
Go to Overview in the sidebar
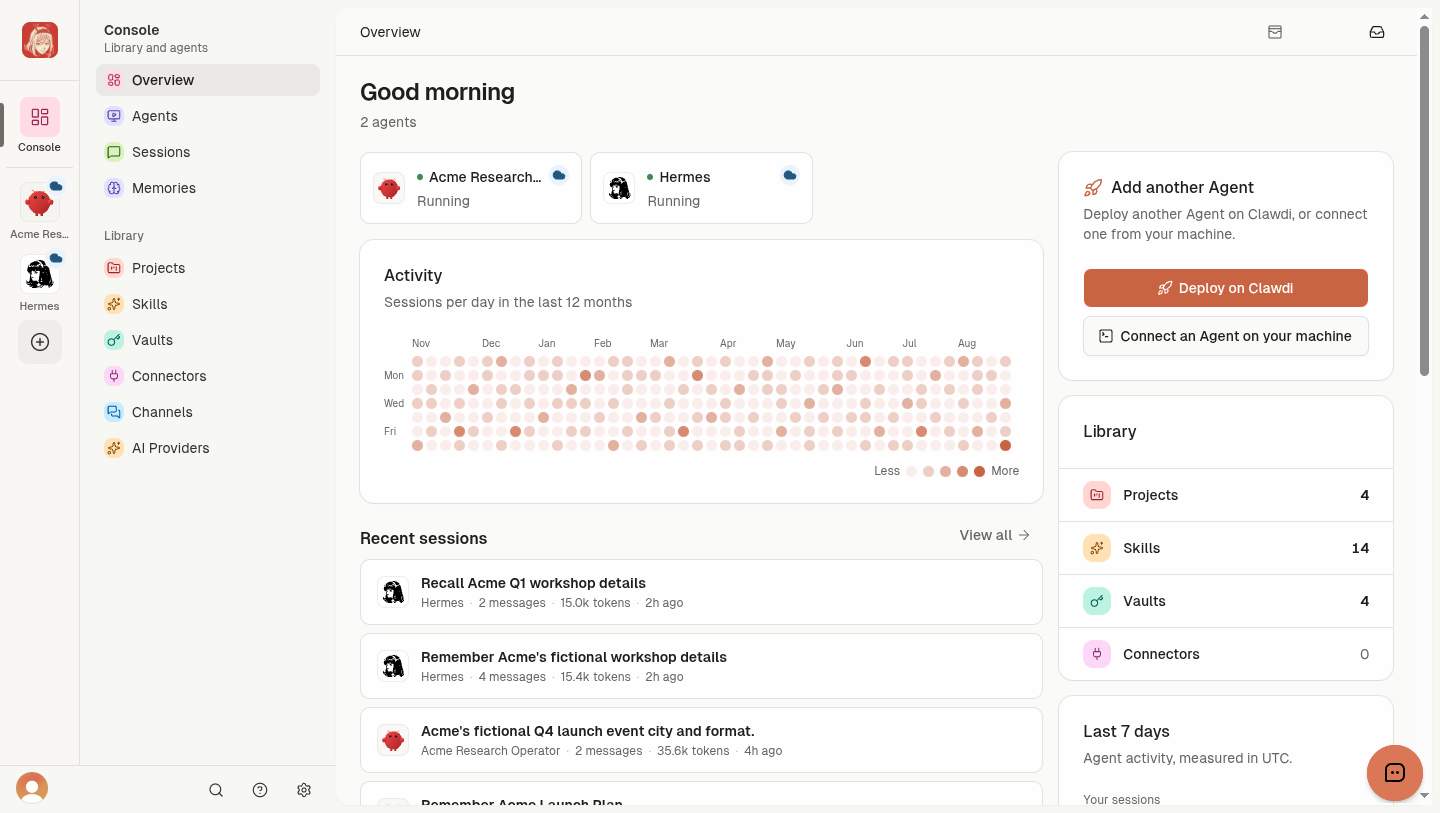point(208,80)
